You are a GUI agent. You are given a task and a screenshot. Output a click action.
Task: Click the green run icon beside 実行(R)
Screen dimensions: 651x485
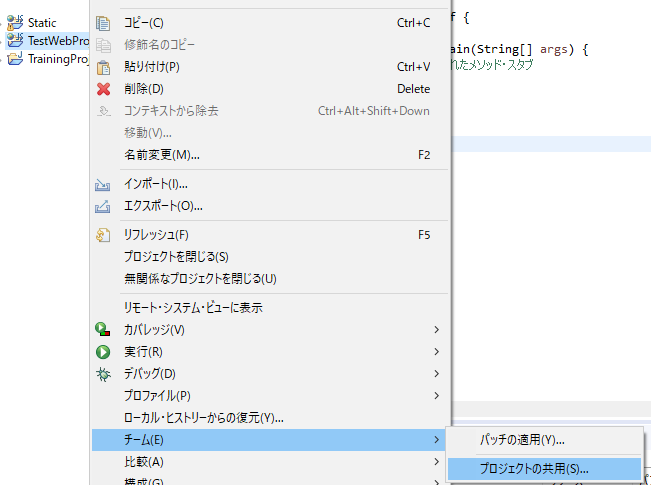tap(103, 352)
